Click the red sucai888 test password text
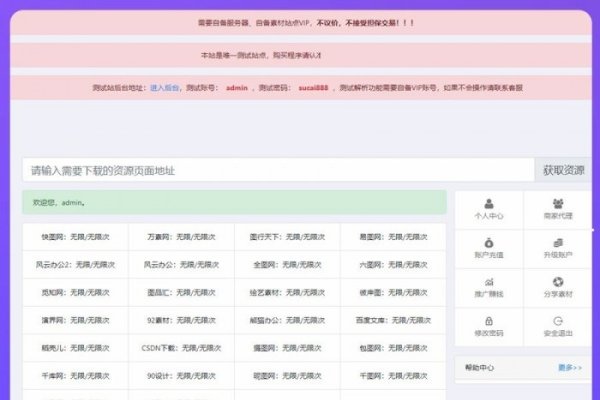 [x=313, y=88]
